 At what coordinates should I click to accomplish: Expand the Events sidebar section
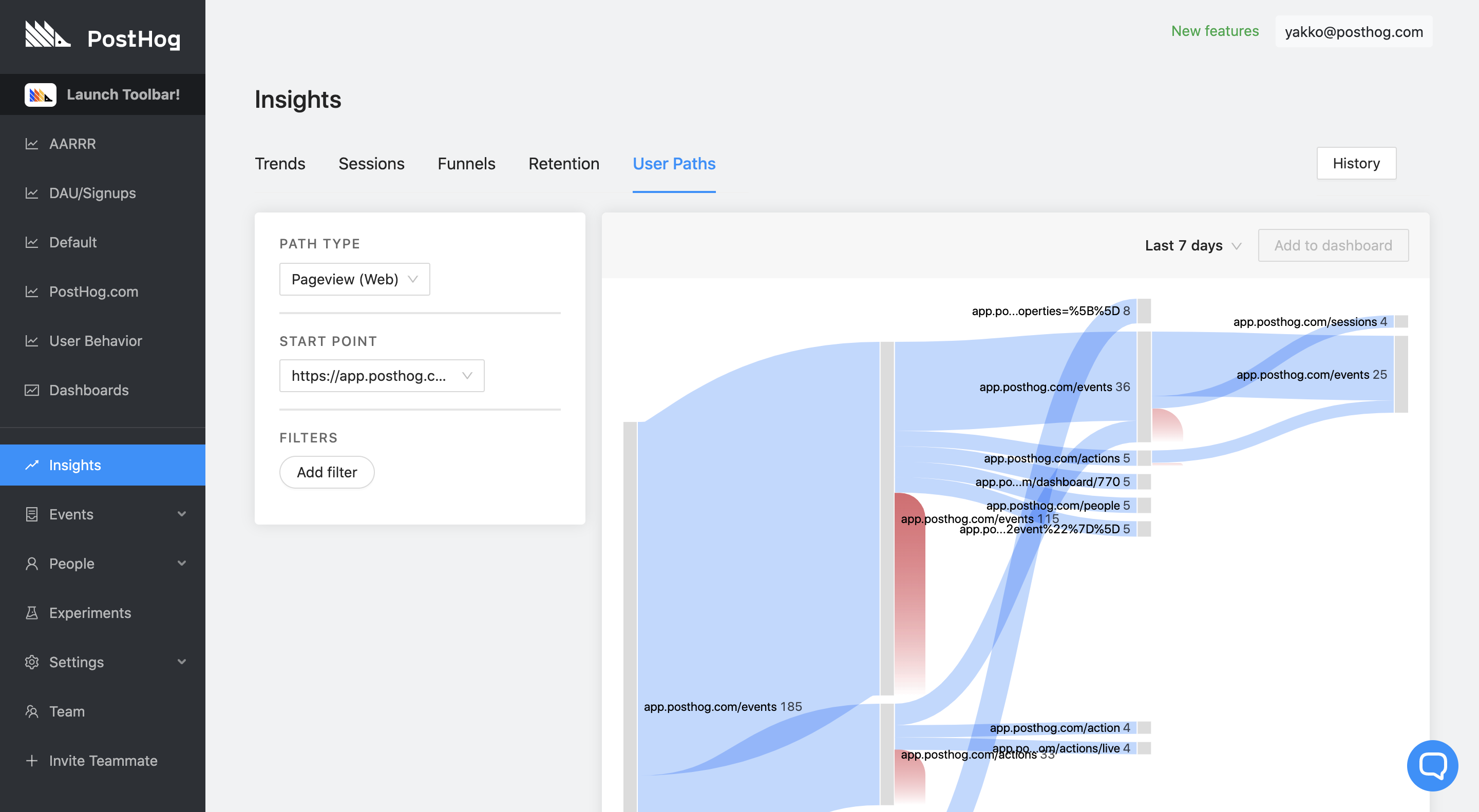click(181, 514)
